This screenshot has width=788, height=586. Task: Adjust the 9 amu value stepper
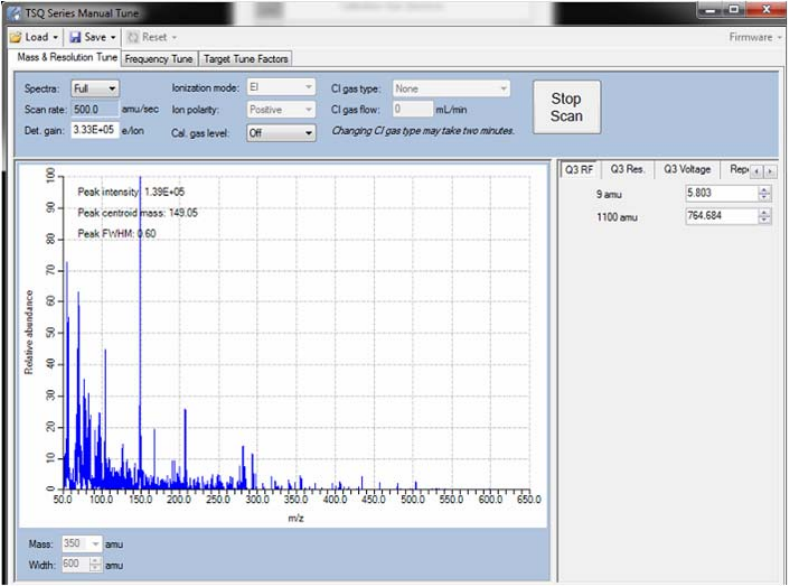[765, 193]
